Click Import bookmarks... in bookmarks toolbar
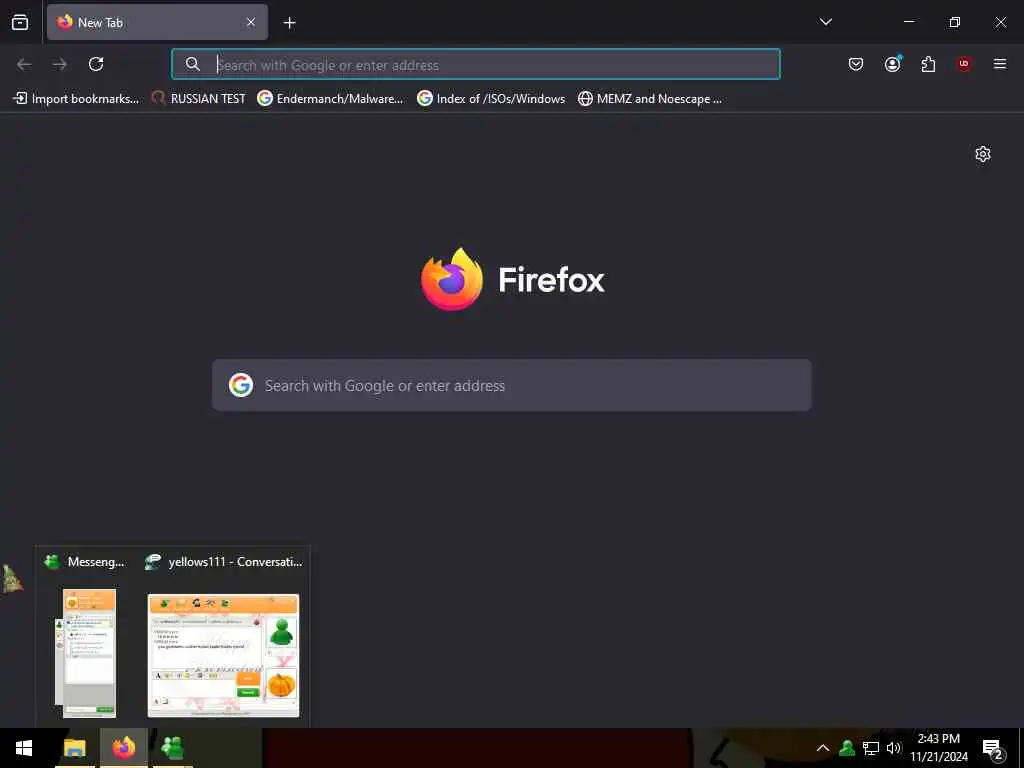The height and width of the screenshot is (768, 1024). [x=76, y=99]
